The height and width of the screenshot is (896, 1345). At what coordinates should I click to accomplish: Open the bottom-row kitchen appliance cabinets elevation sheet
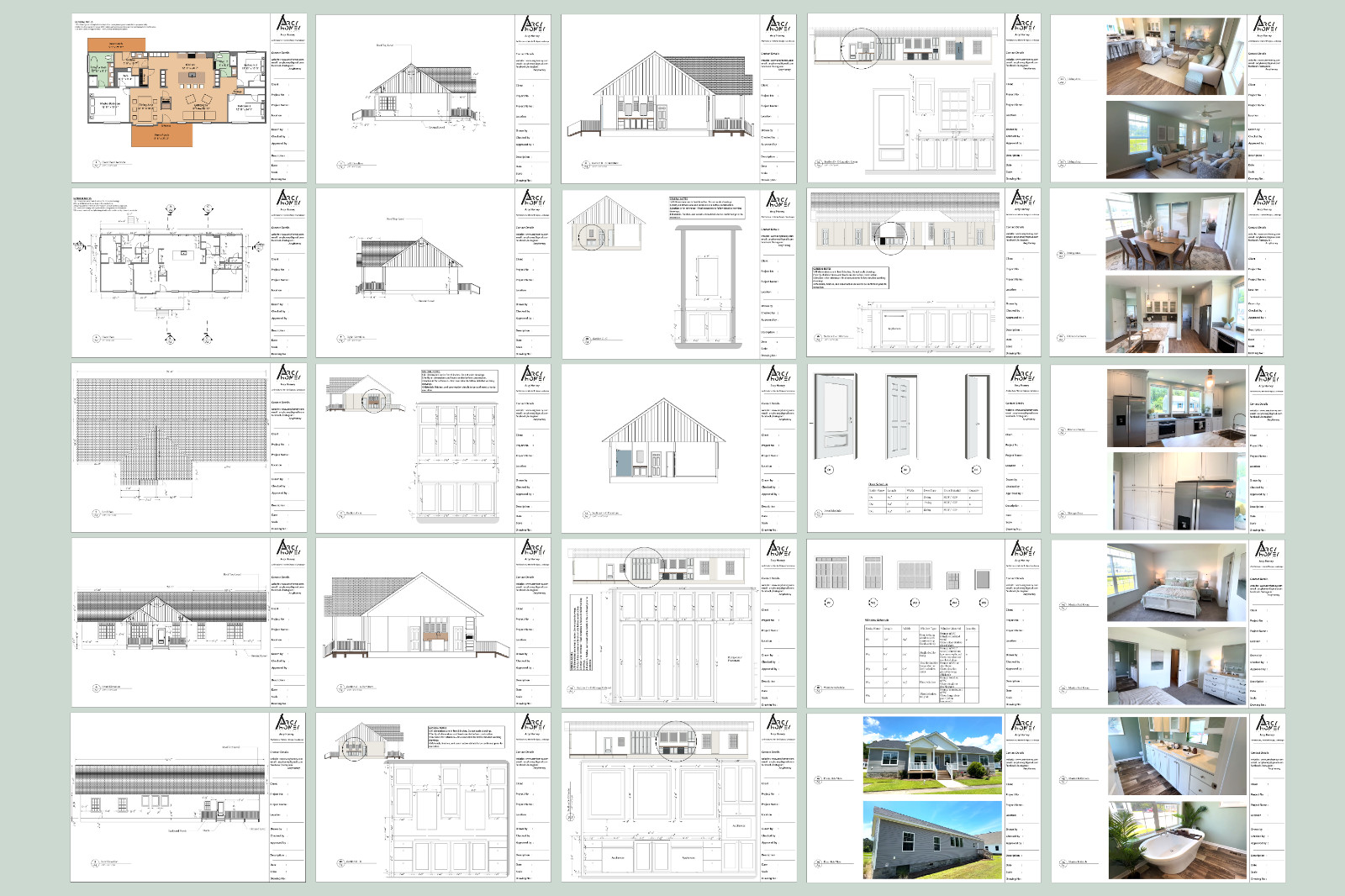pos(678,798)
